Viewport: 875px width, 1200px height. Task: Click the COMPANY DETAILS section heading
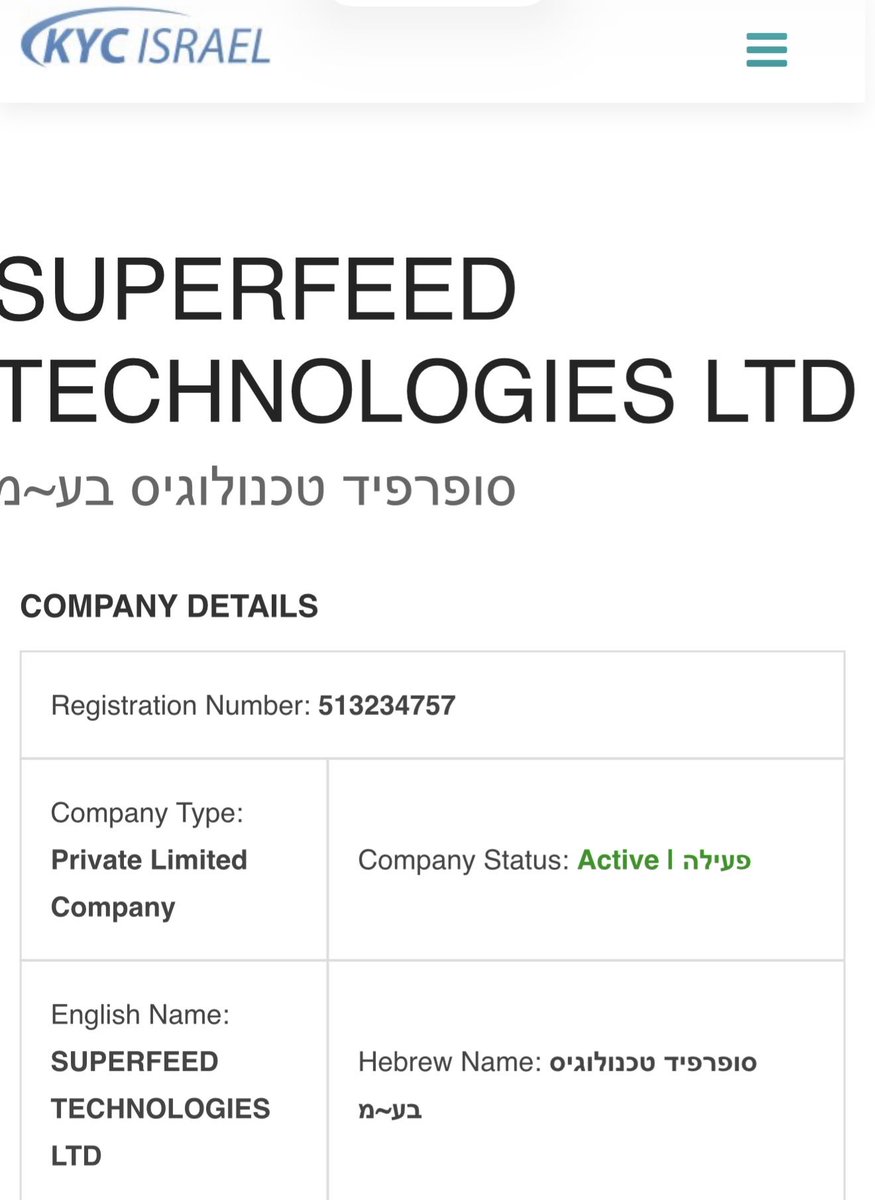click(169, 606)
